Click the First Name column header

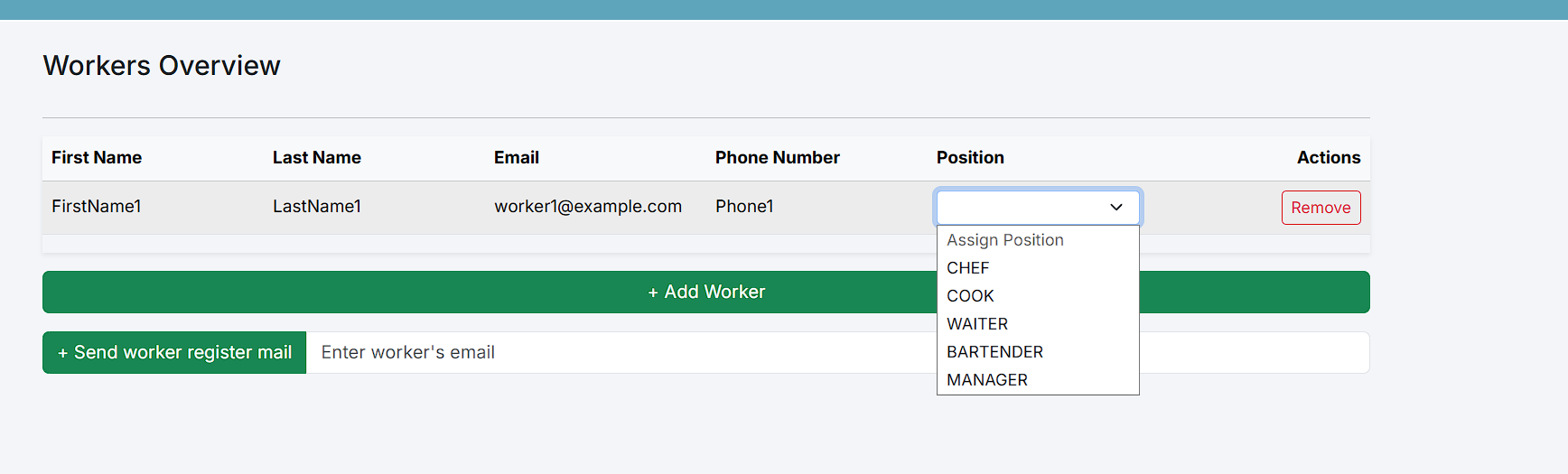click(x=97, y=158)
